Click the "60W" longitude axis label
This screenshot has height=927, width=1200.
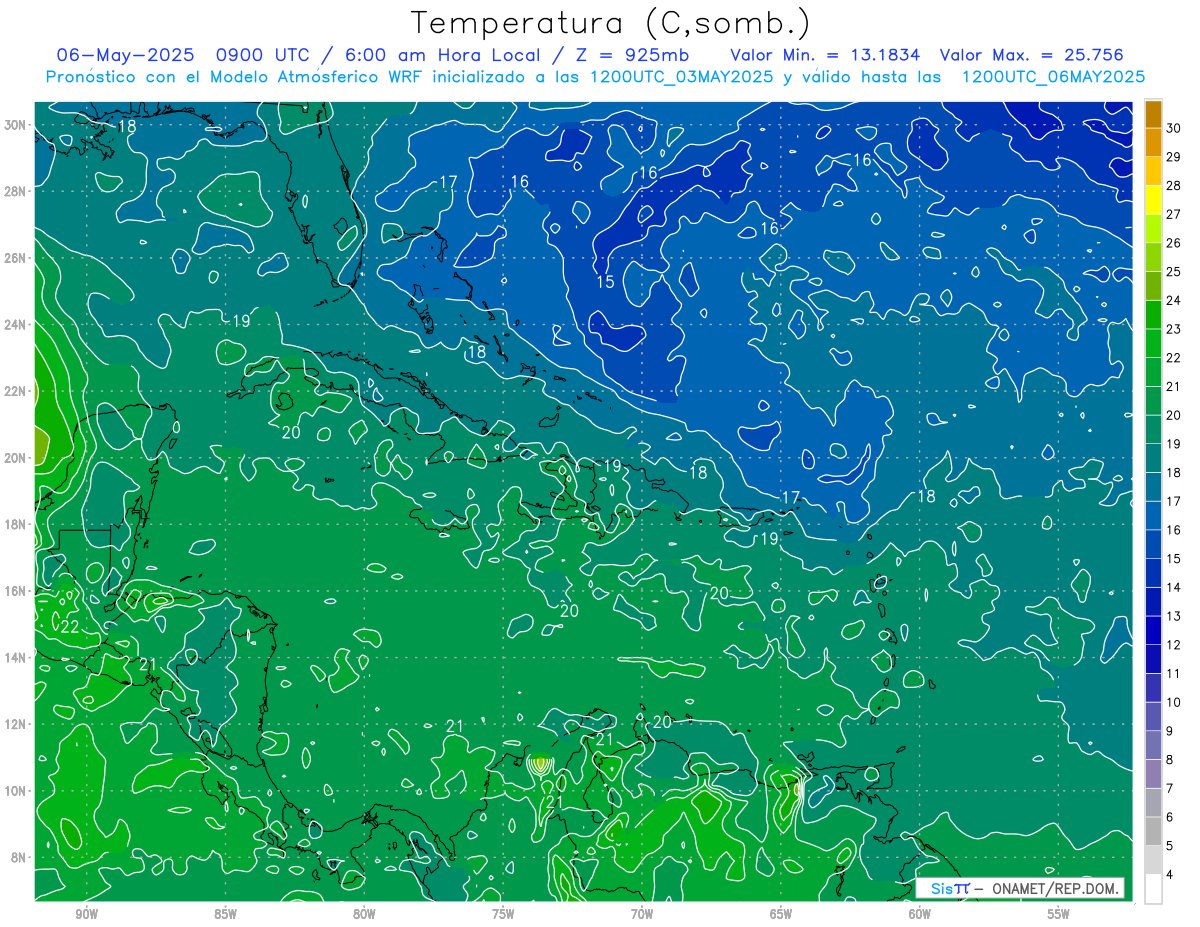click(x=920, y=914)
